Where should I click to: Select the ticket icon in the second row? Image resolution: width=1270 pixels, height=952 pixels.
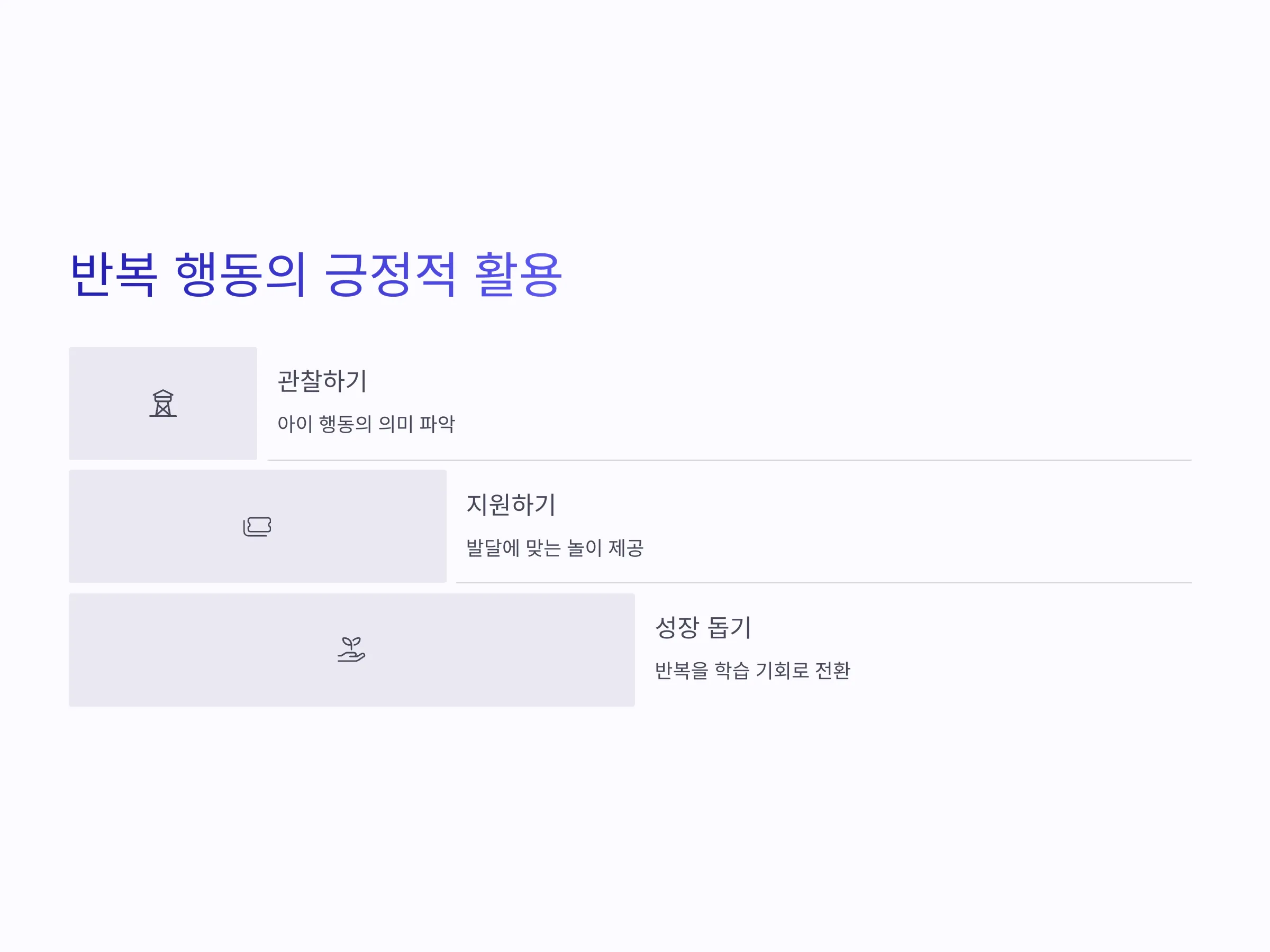click(257, 526)
